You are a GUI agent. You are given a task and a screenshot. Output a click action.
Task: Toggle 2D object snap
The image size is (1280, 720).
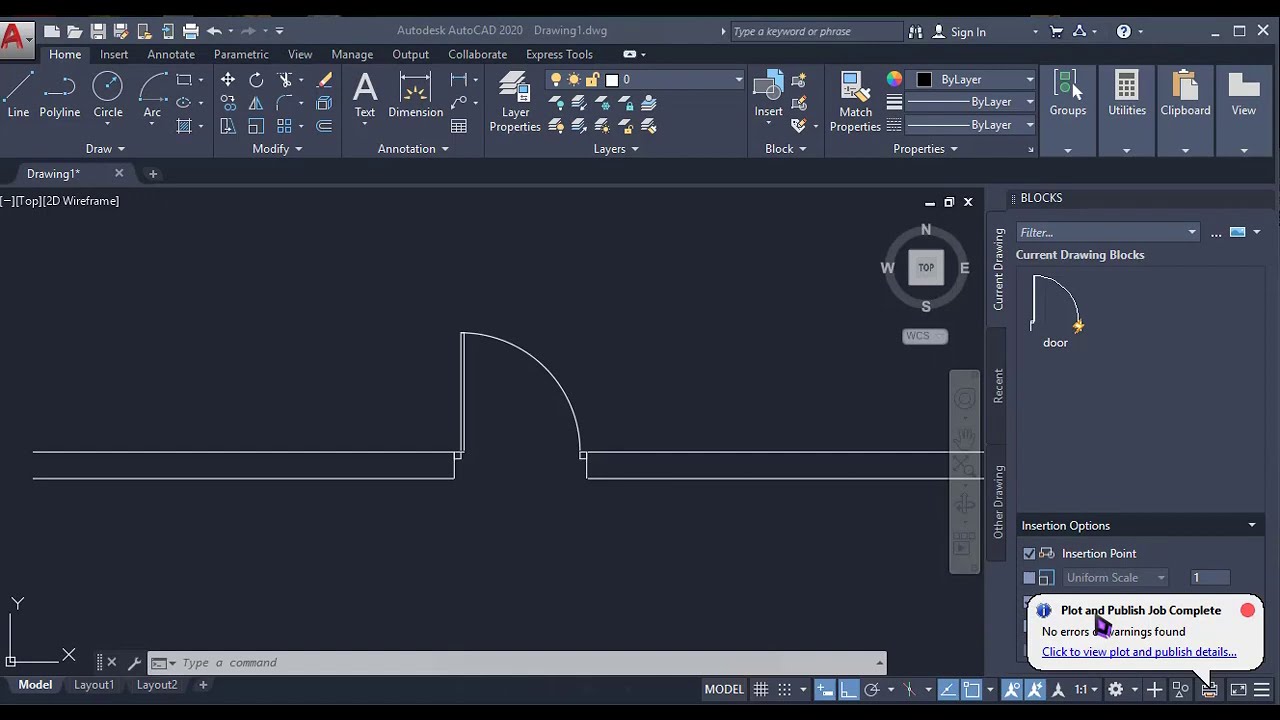coord(971,689)
